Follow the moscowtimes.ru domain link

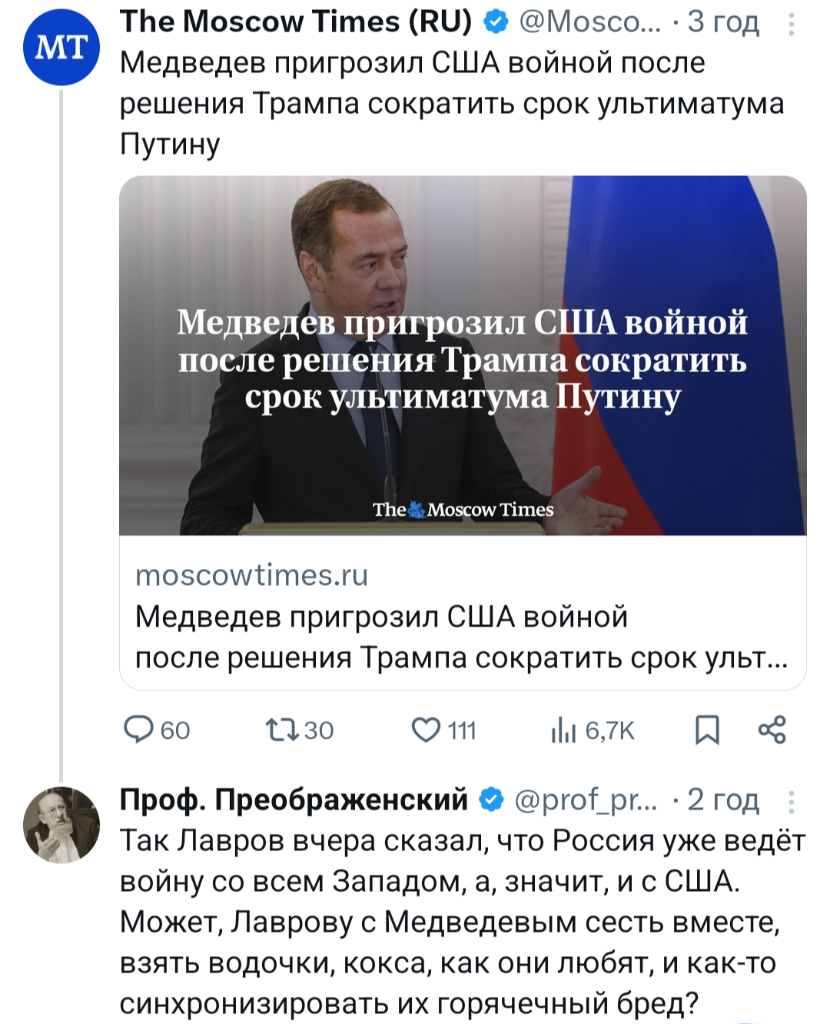pos(251,575)
